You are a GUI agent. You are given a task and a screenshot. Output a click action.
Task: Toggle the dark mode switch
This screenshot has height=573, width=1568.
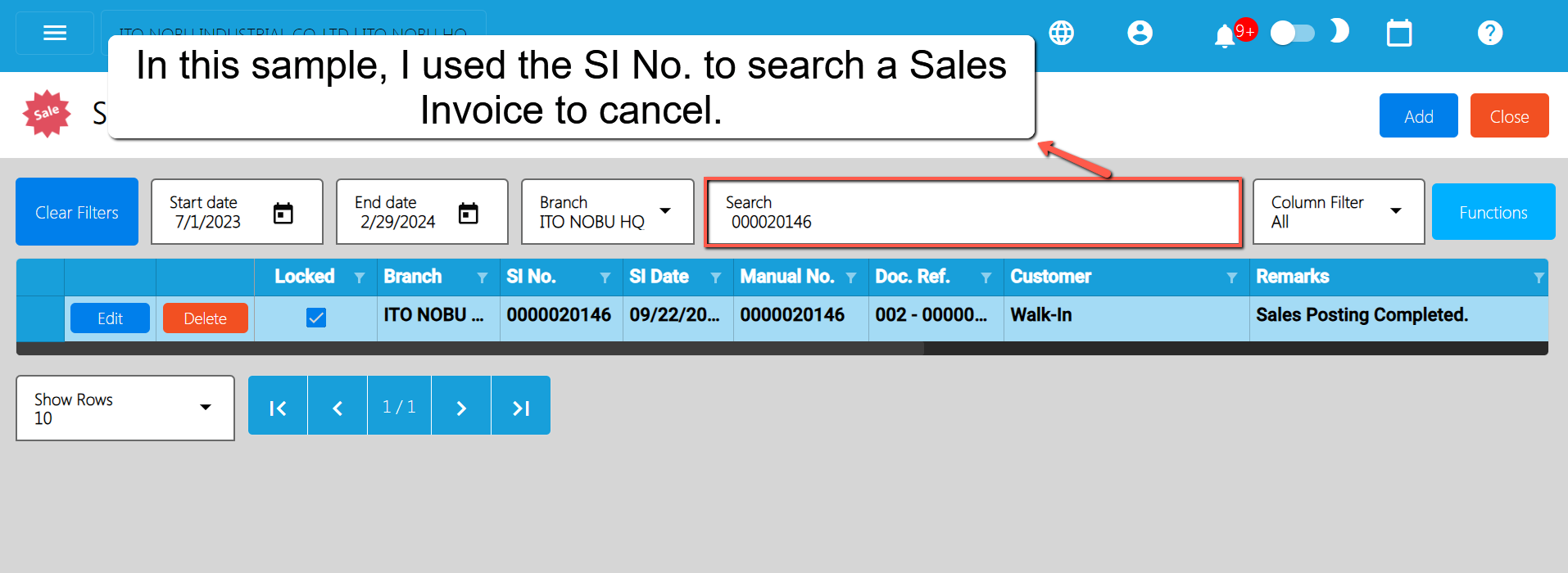1292,33
